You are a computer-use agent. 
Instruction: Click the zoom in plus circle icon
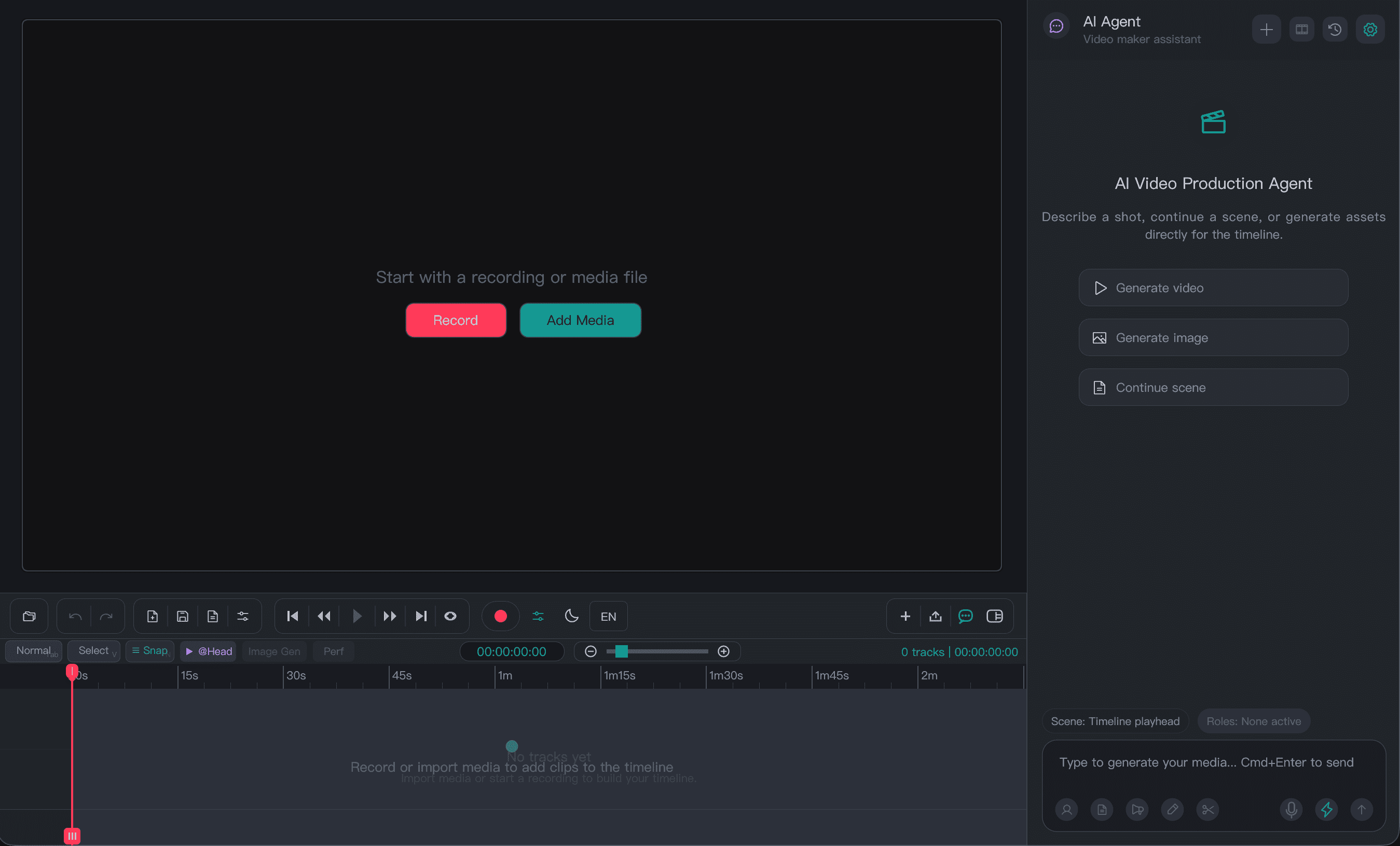tap(723, 652)
